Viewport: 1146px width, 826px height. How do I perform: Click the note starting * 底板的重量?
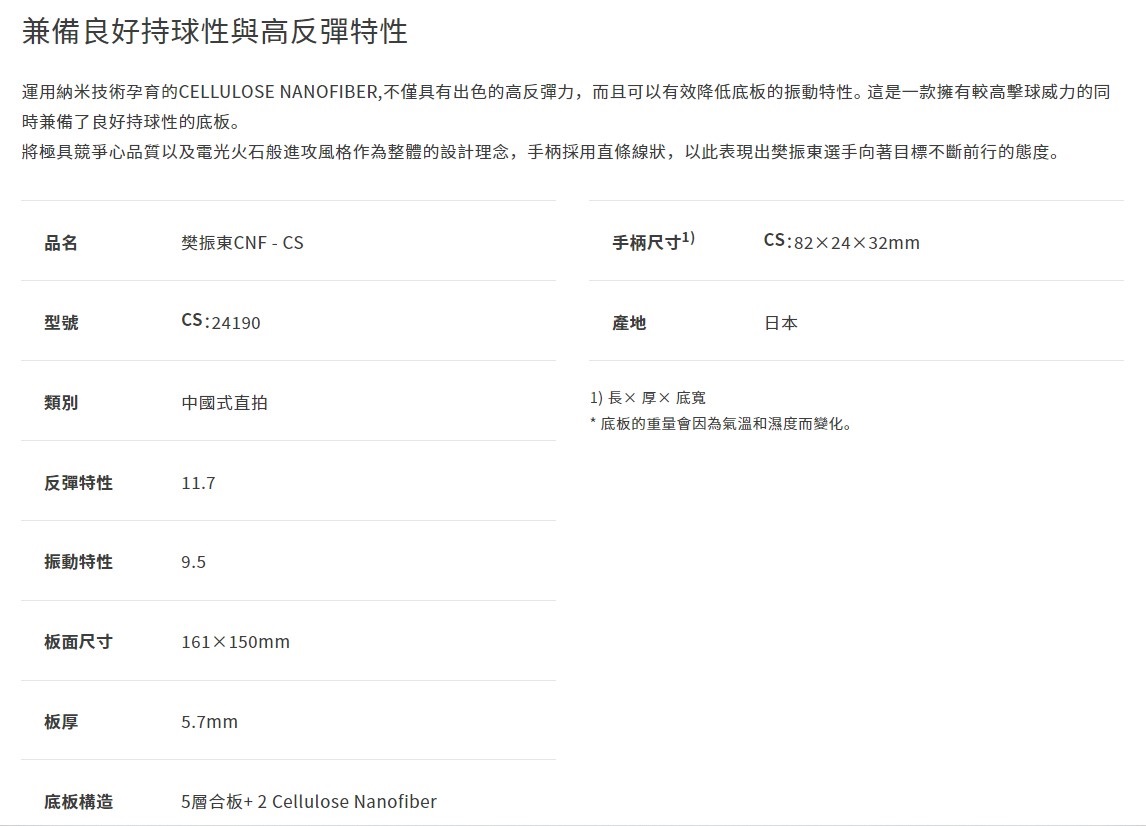[721, 424]
